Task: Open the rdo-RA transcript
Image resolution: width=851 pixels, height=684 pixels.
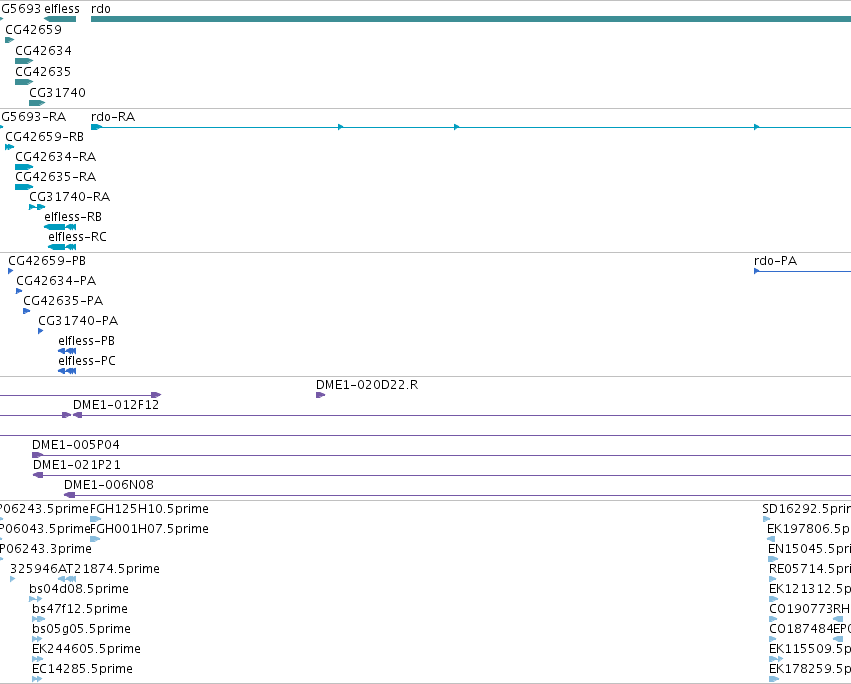Action: 471,127
